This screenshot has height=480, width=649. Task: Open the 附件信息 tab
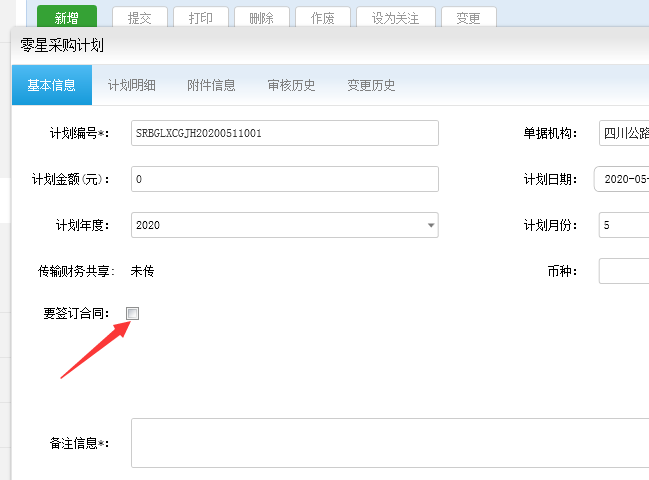(x=211, y=85)
